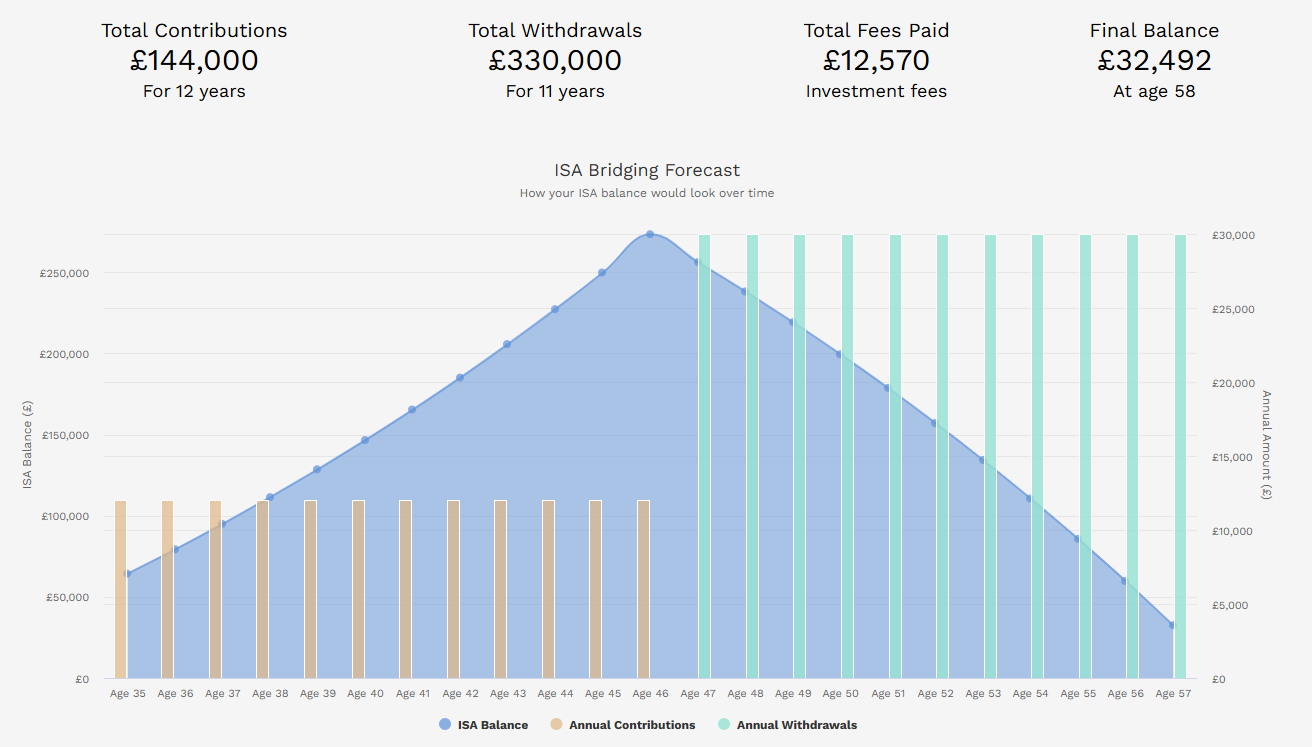The image size is (1312, 747).
Task: Toggle the Annual Contributions legend item
Action: [x=632, y=725]
